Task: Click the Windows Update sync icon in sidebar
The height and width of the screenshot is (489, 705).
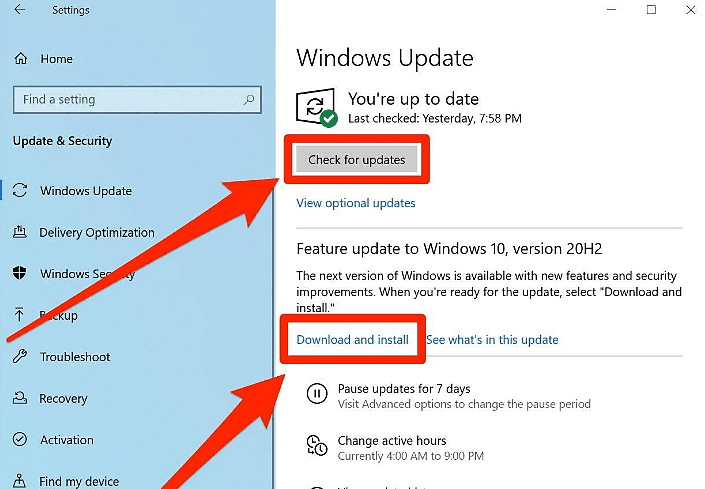Action: [20, 190]
